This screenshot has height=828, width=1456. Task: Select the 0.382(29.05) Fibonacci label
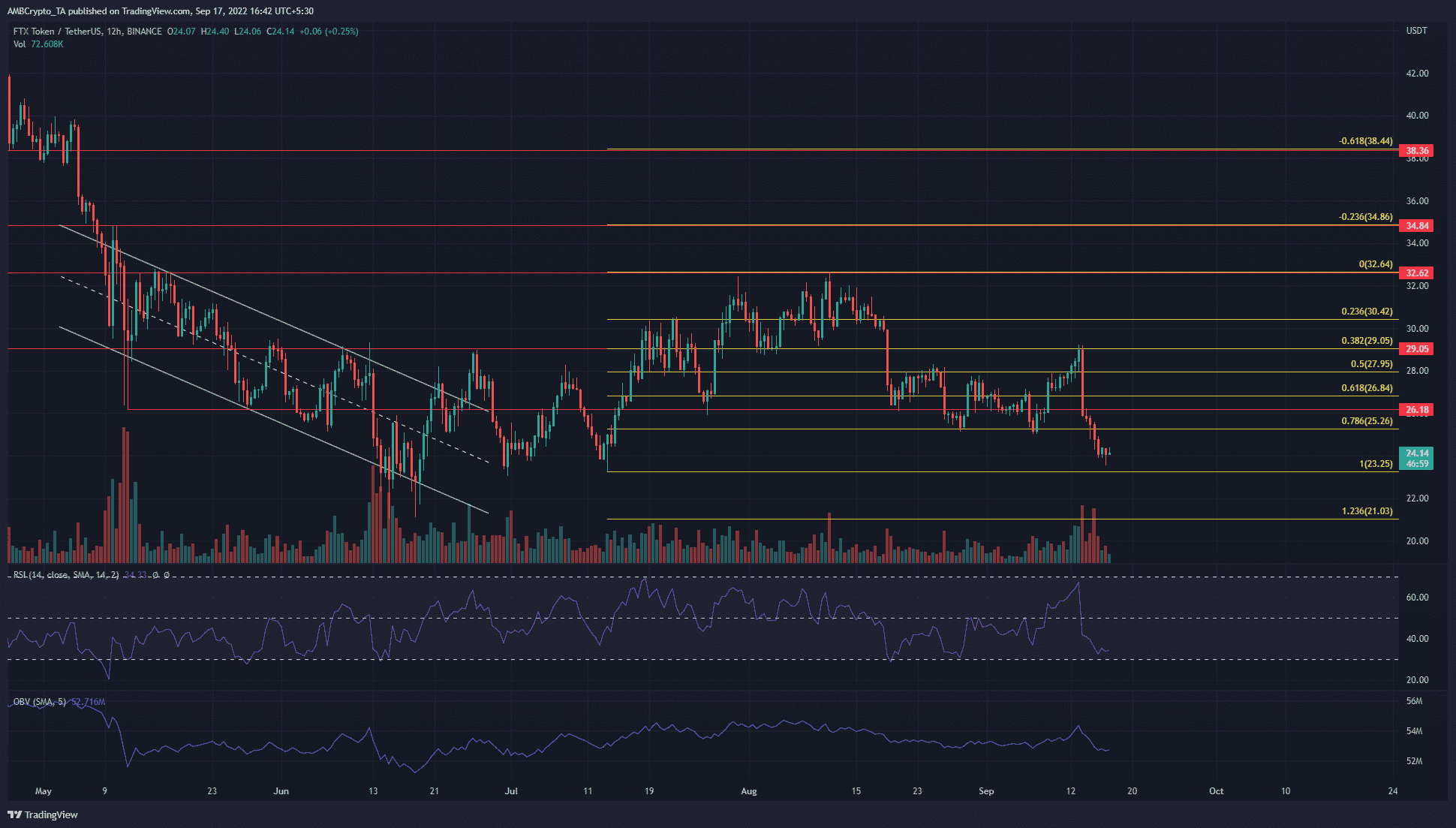coord(1367,341)
